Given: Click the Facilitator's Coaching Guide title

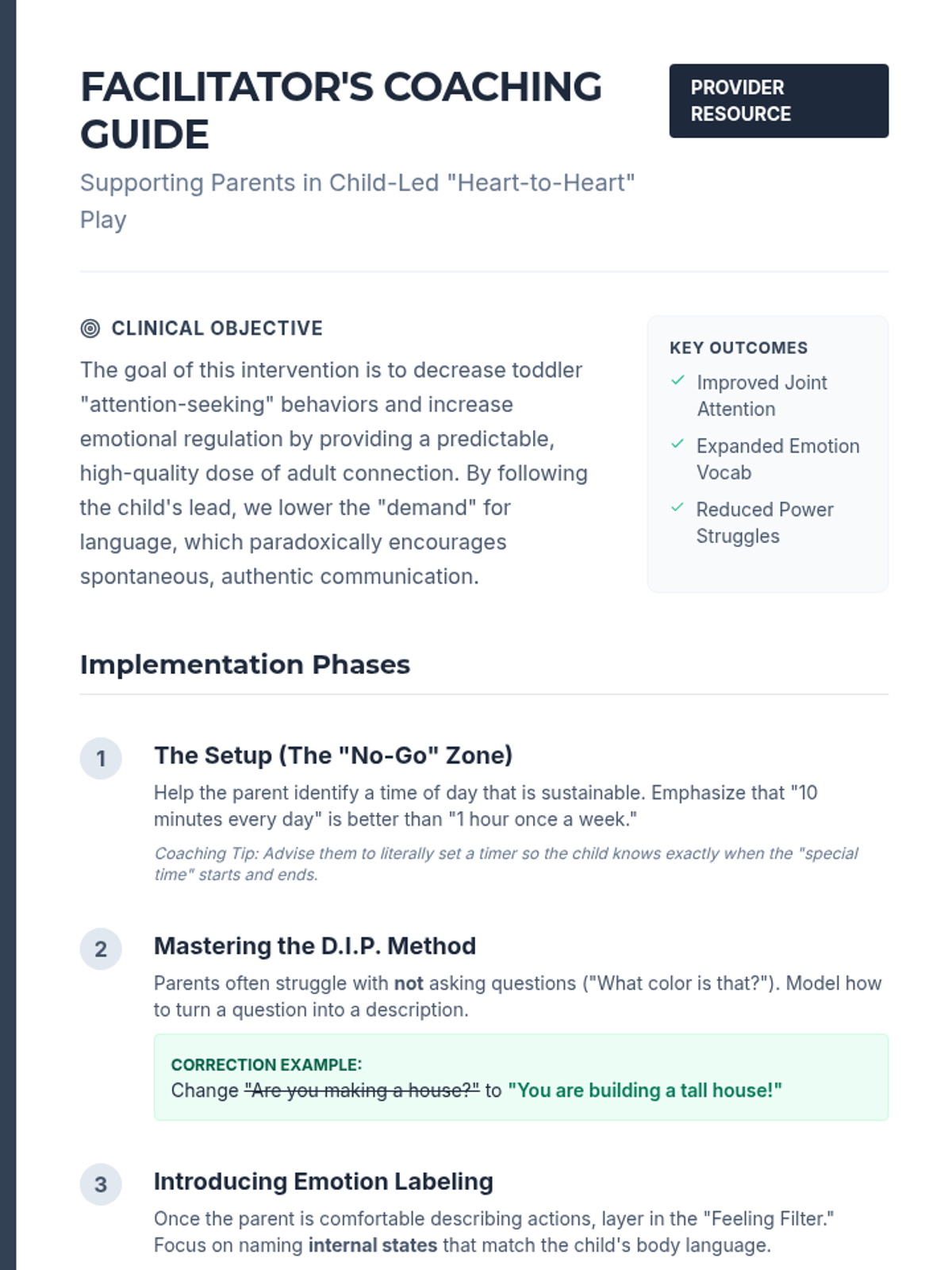Looking at the screenshot, I should click(341, 110).
